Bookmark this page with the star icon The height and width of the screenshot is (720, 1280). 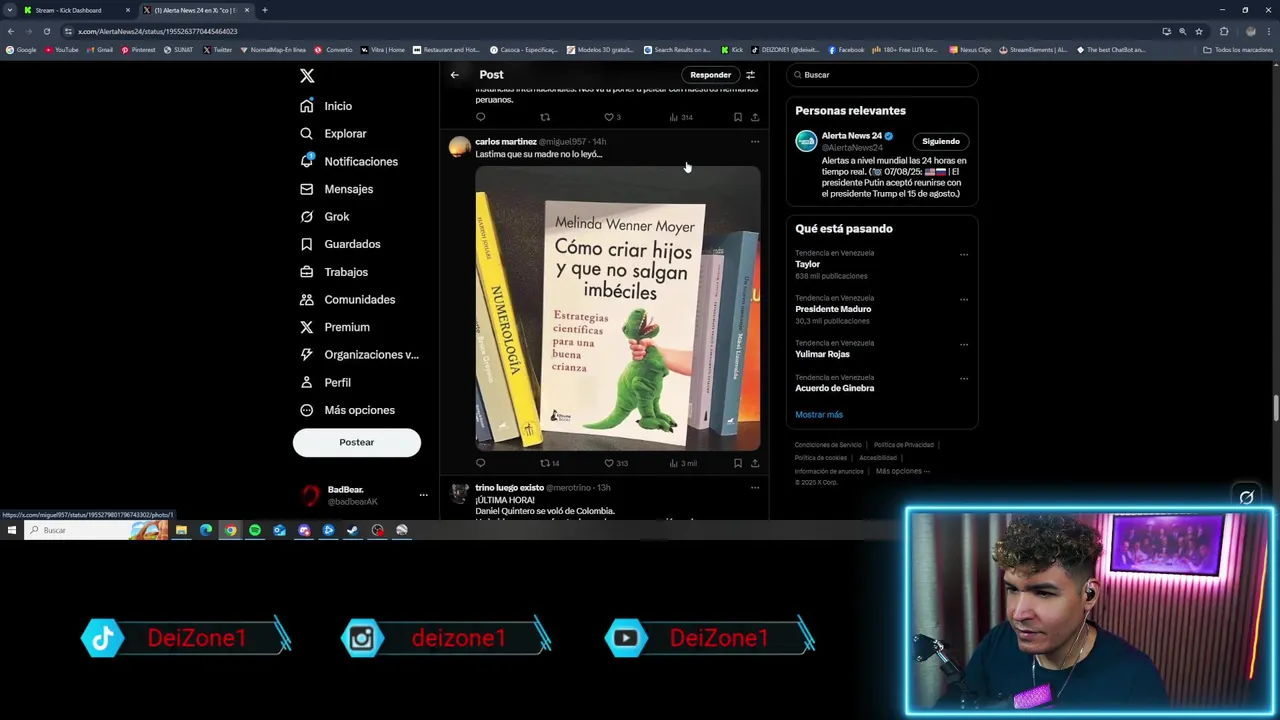1198,31
